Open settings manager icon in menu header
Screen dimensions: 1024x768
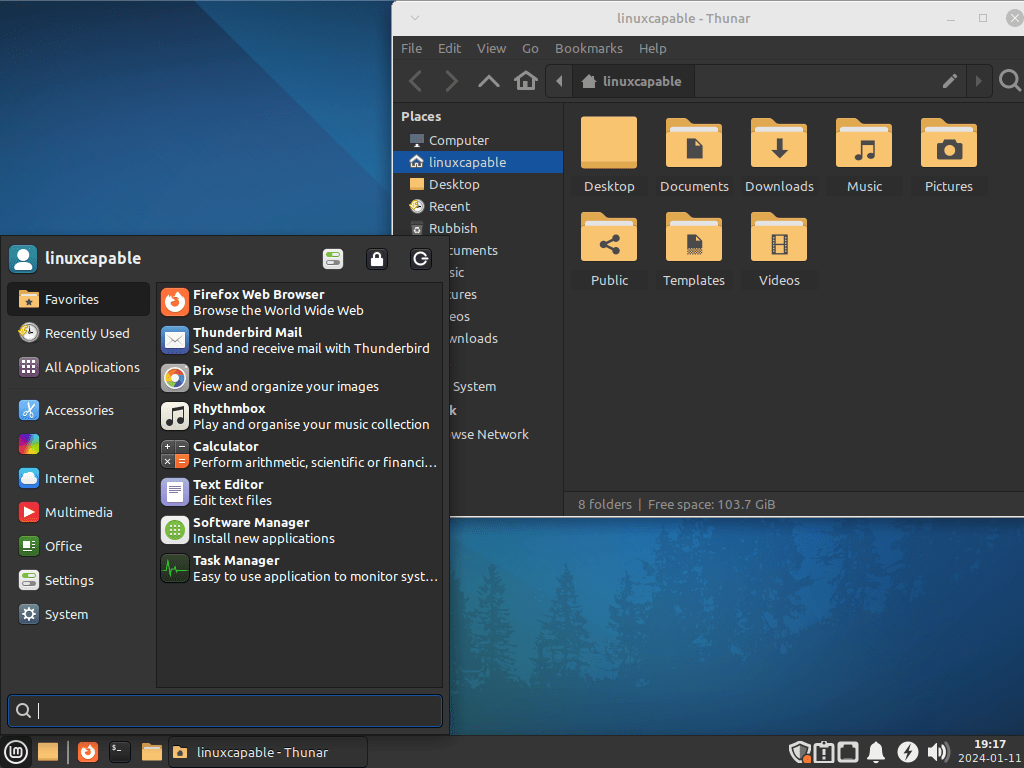tap(333, 259)
